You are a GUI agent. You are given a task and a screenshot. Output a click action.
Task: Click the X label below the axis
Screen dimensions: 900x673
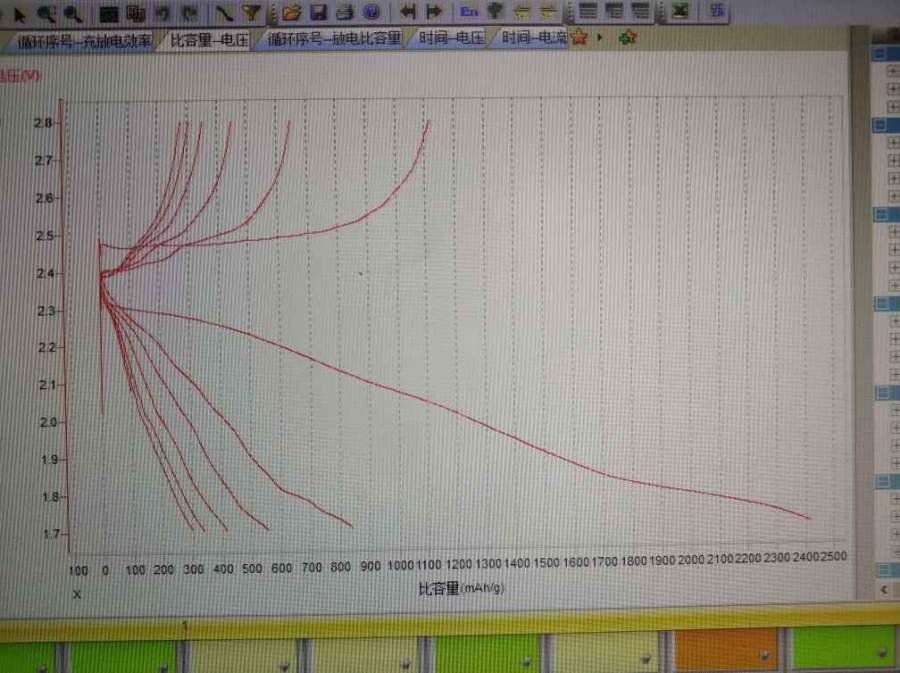pos(77,594)
